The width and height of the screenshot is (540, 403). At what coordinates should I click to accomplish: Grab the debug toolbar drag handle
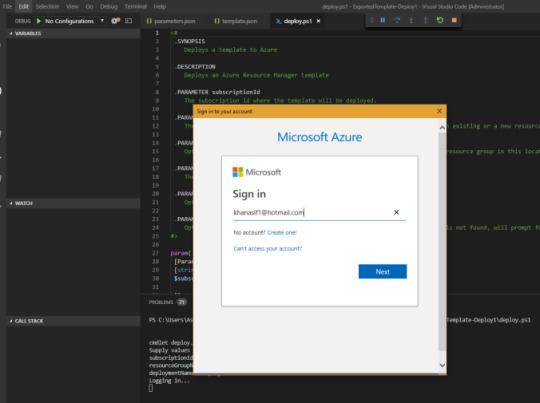click(372, 20)
